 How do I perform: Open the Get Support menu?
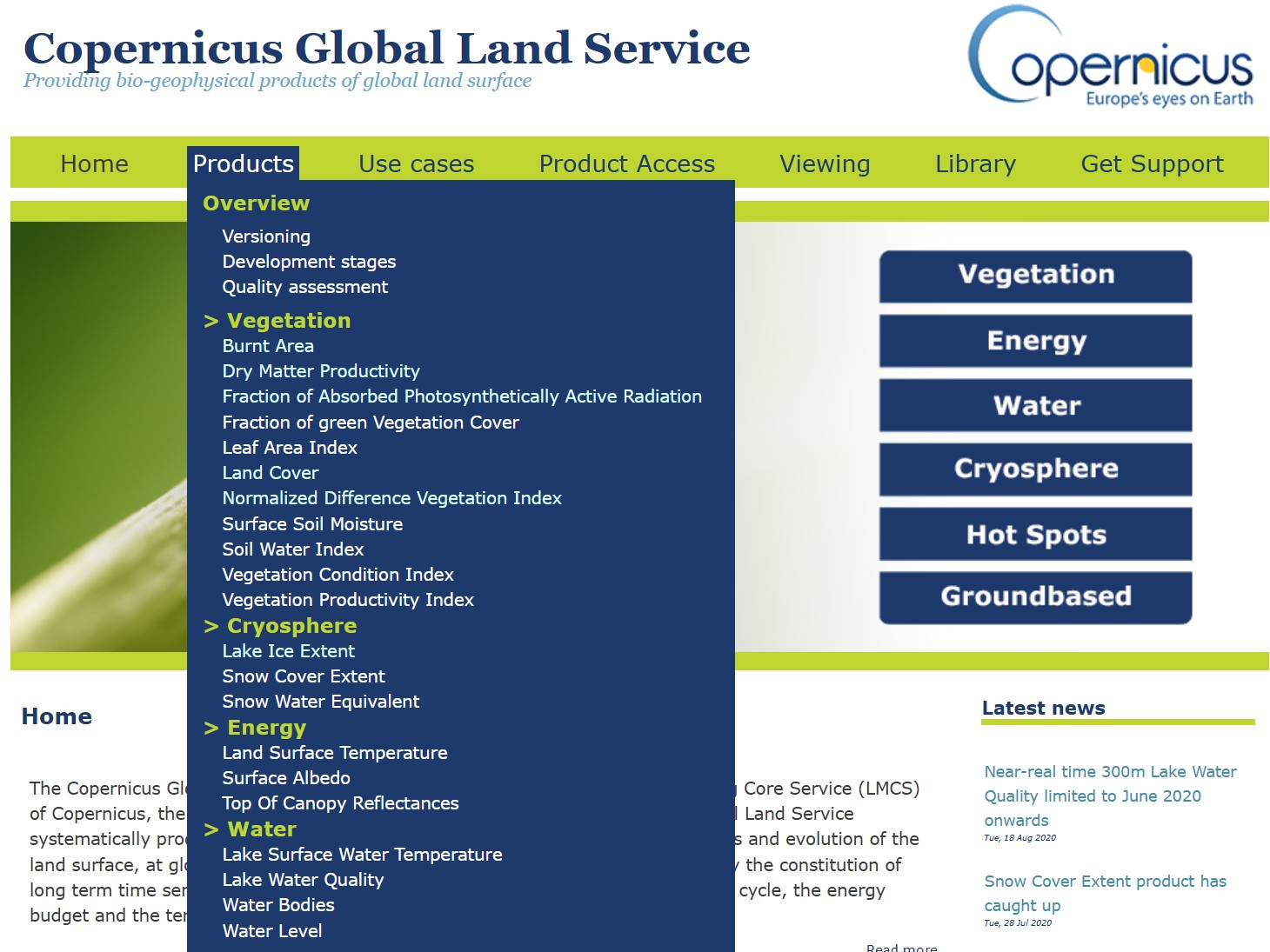(1152, 163)
